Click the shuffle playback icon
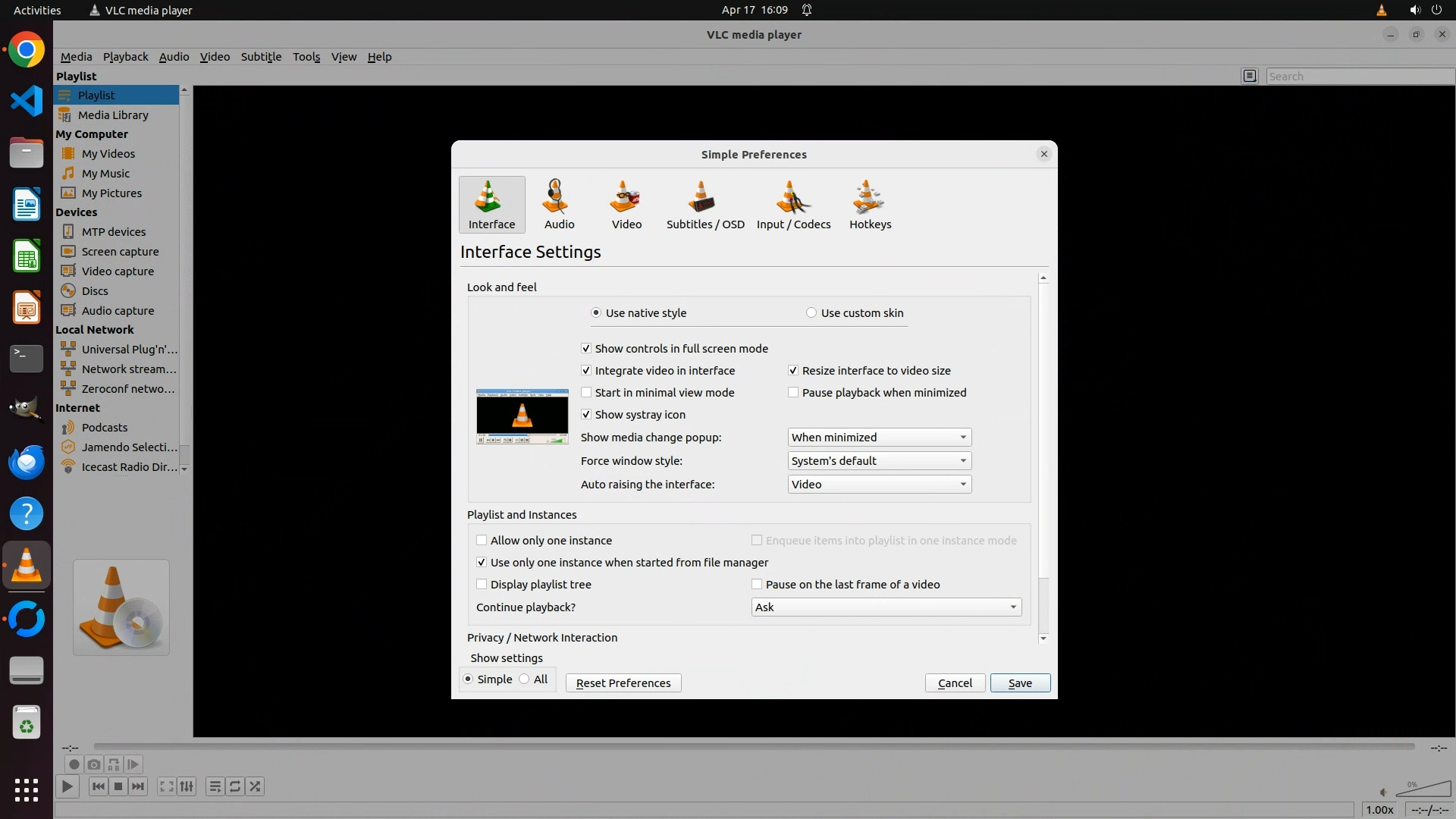 (256, 786)
